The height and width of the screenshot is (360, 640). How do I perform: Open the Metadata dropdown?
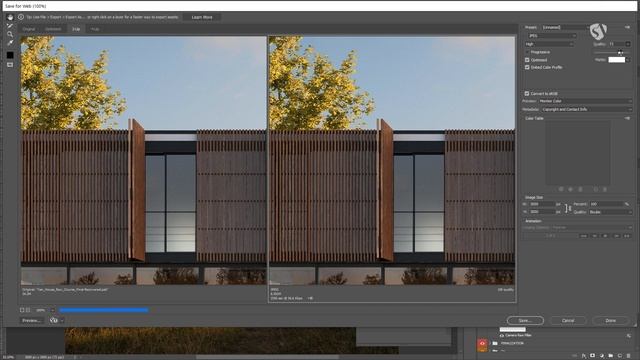587,109
